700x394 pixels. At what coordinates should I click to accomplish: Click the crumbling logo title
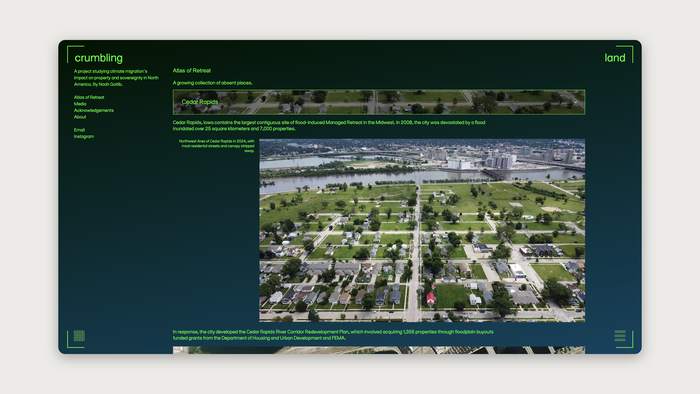pos(98,58)
